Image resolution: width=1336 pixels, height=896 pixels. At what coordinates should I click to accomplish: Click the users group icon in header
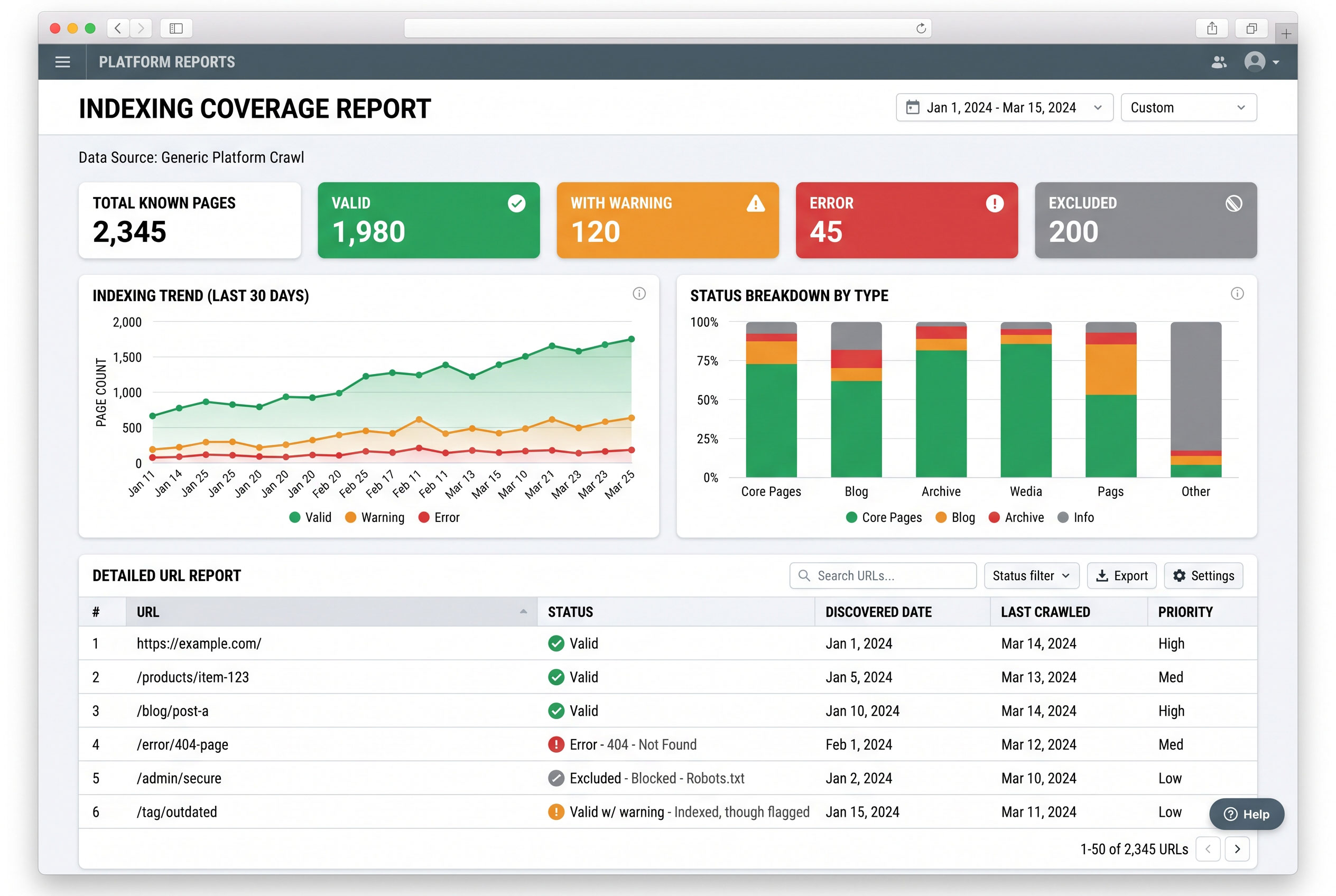[x=1218, y=62]
